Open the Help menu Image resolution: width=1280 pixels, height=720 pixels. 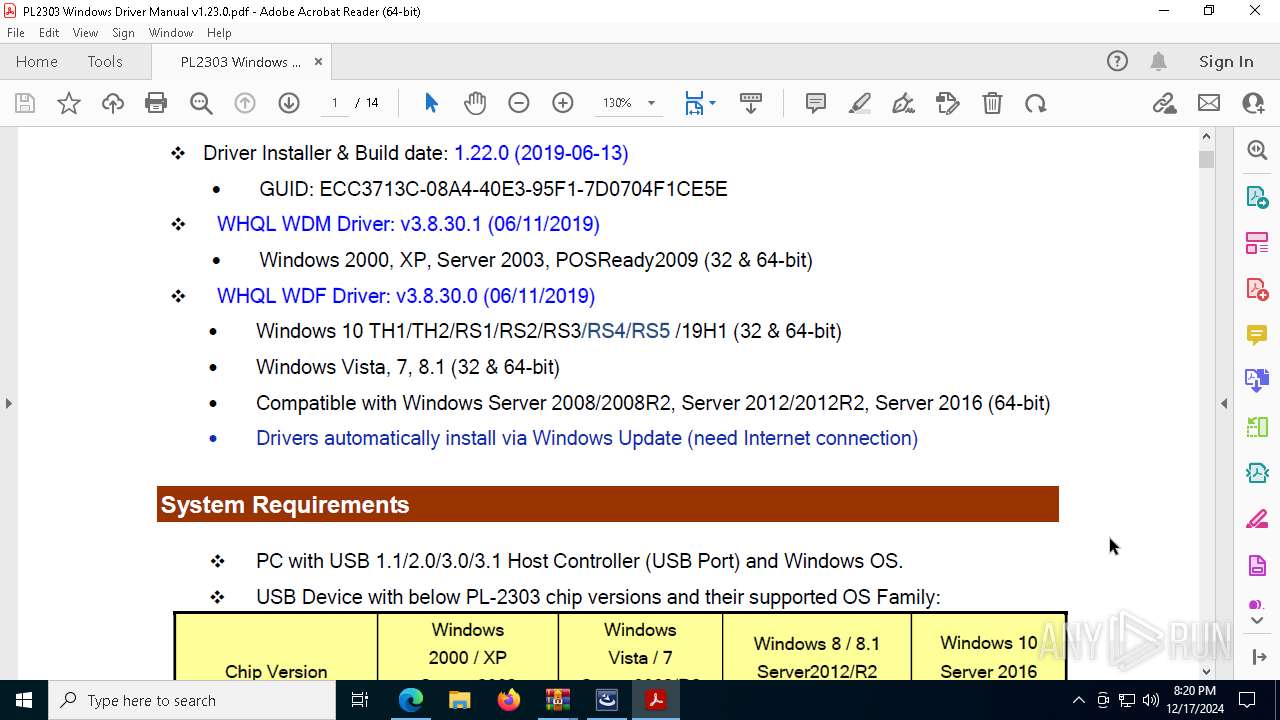coord(219,33)
